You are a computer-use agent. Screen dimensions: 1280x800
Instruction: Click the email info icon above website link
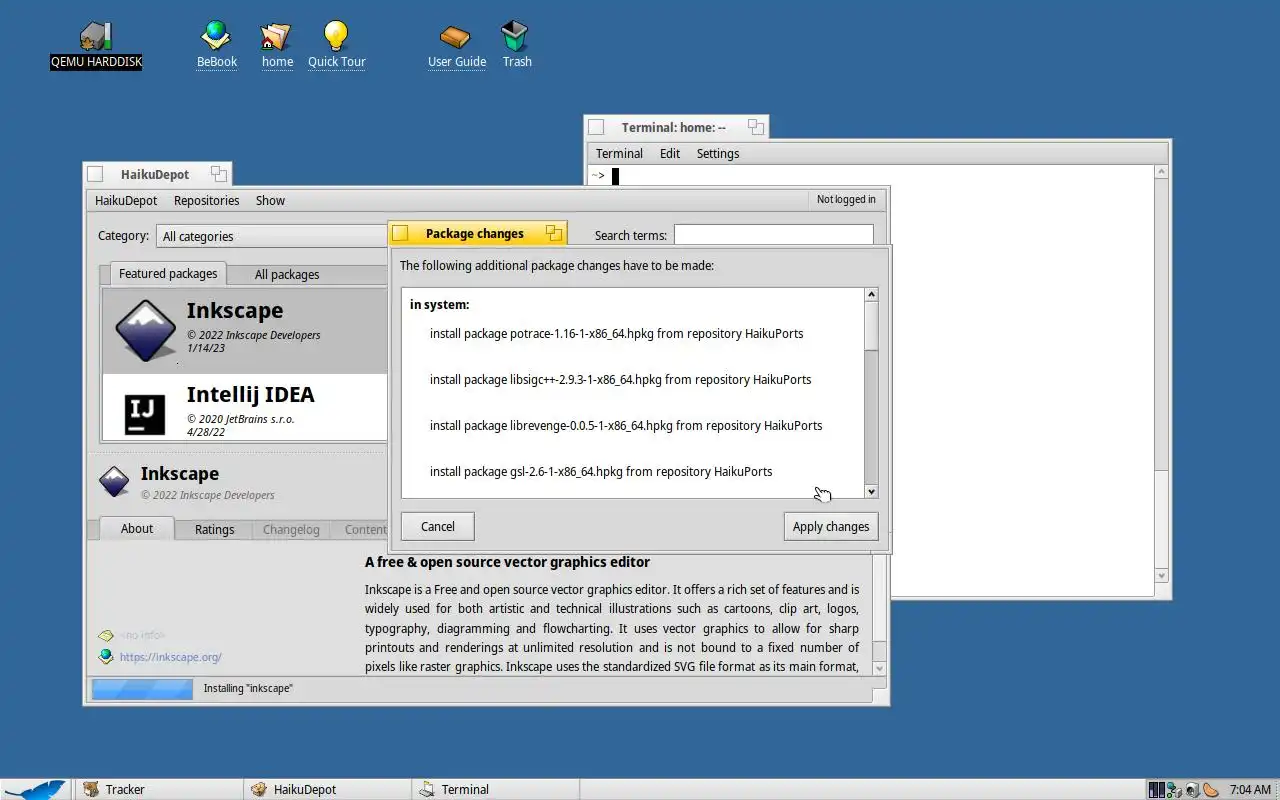coord(106,635)
